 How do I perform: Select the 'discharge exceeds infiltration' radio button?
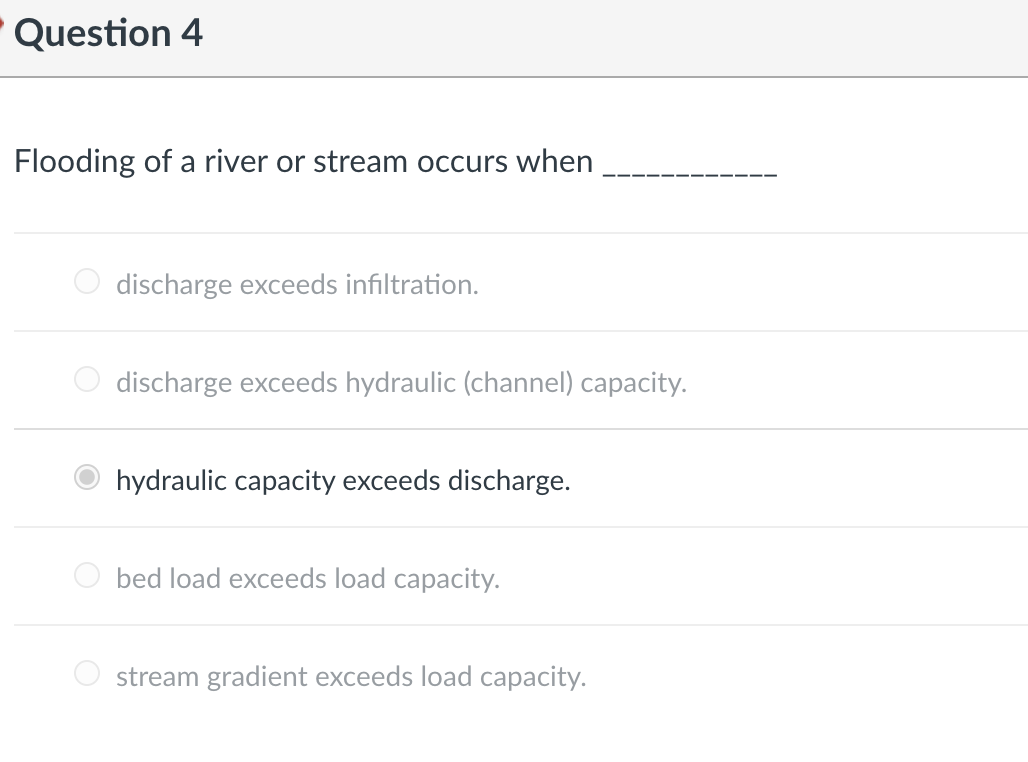(x=88, y=283)
